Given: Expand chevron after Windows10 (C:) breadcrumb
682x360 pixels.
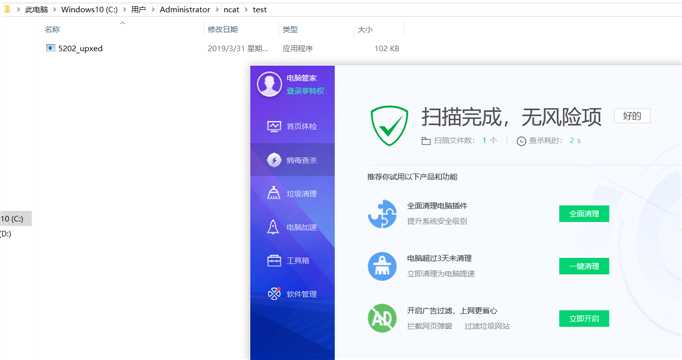Looking at the screenshot, I should coord(125,10).
